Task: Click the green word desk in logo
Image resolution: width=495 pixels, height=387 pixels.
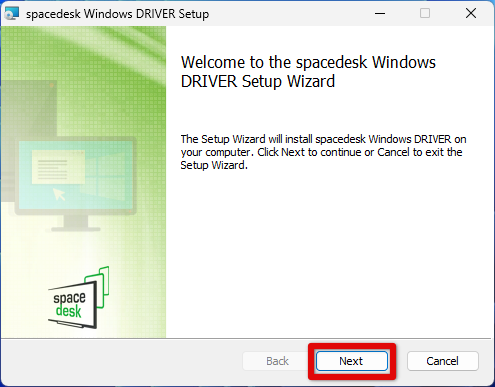Action: tap(68, 311)
